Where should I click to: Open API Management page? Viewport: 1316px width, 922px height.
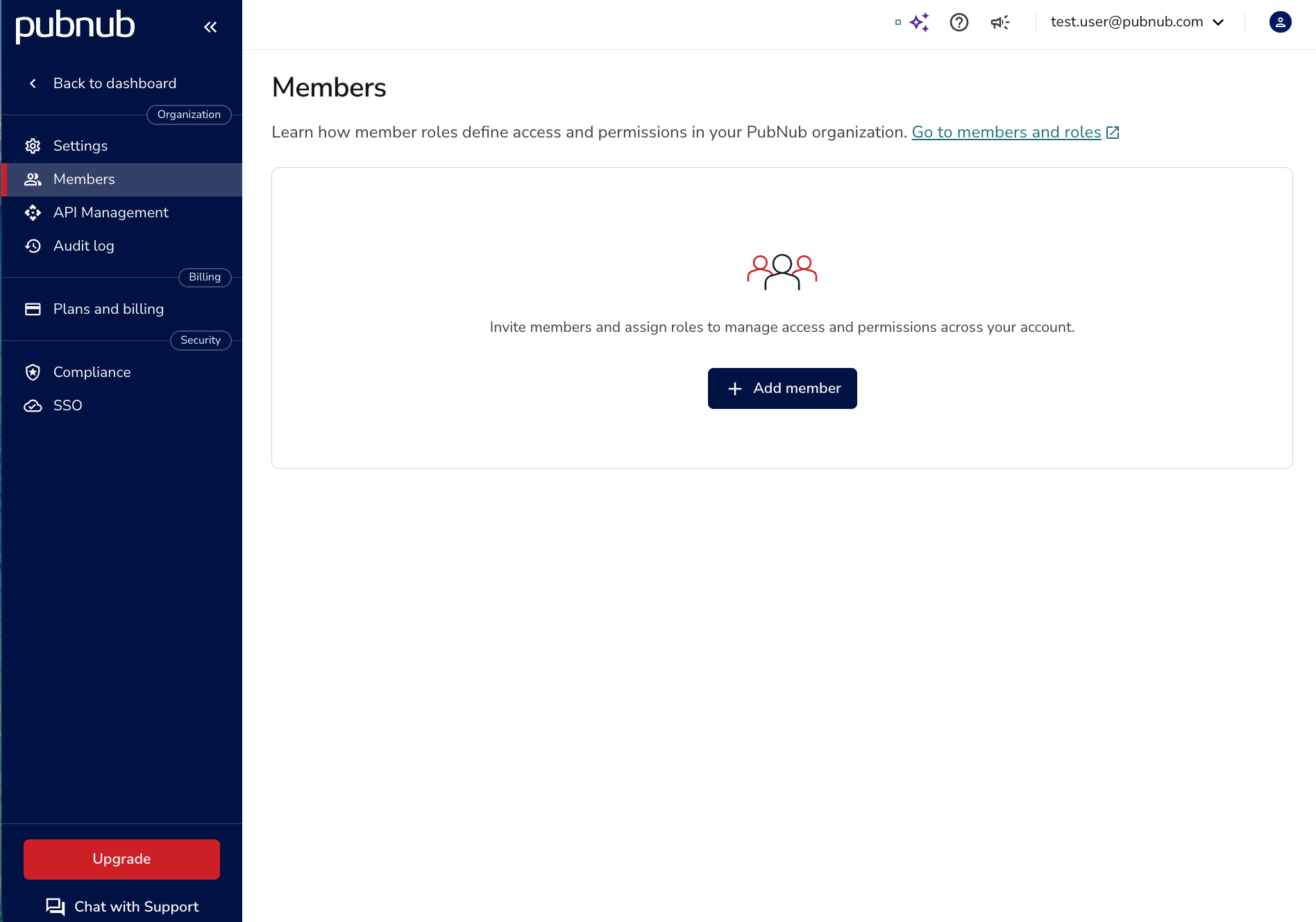(x=122, y=212)
